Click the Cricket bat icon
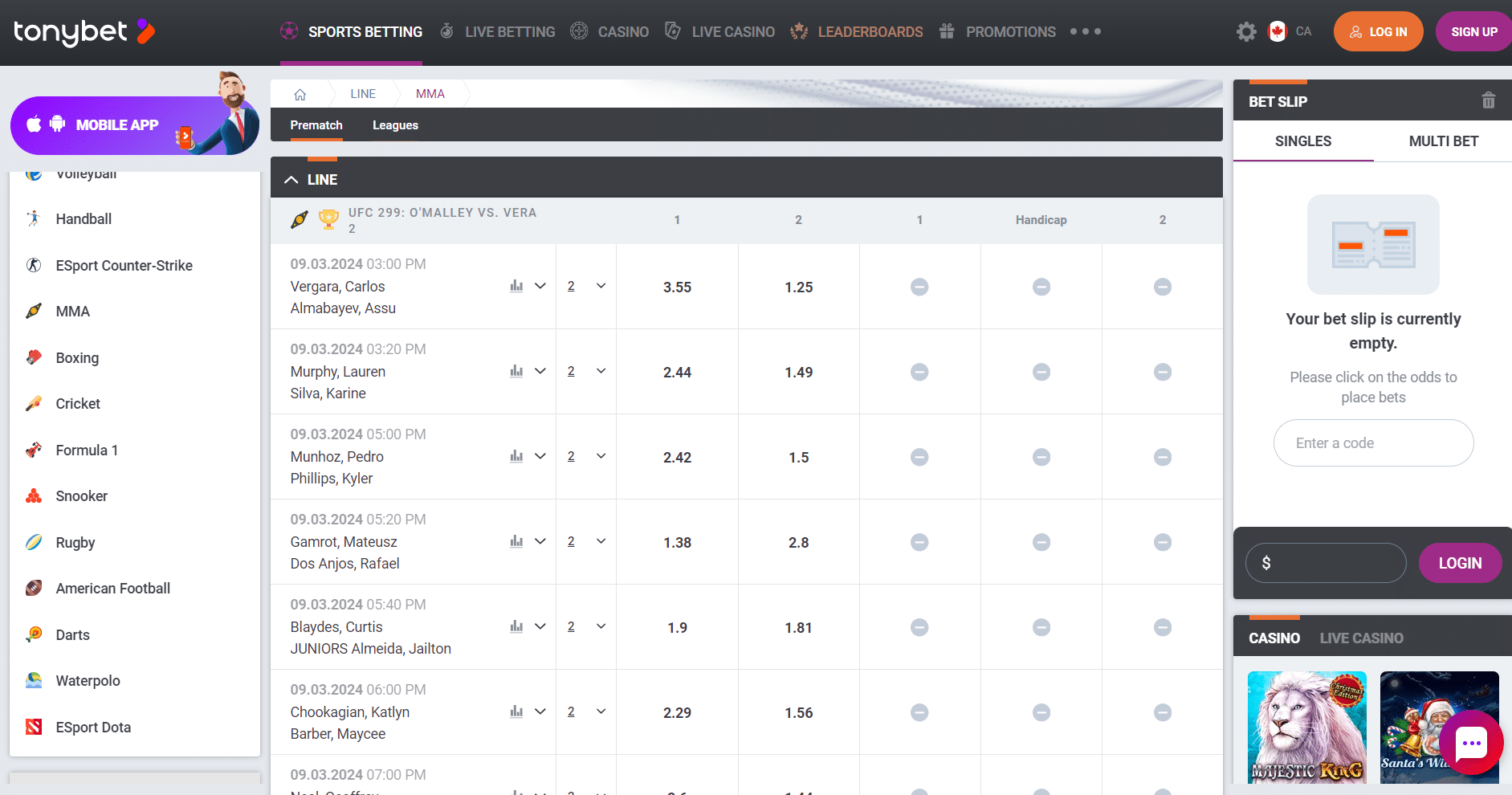This screenshot has width=1512, height=795. point(34,403)
